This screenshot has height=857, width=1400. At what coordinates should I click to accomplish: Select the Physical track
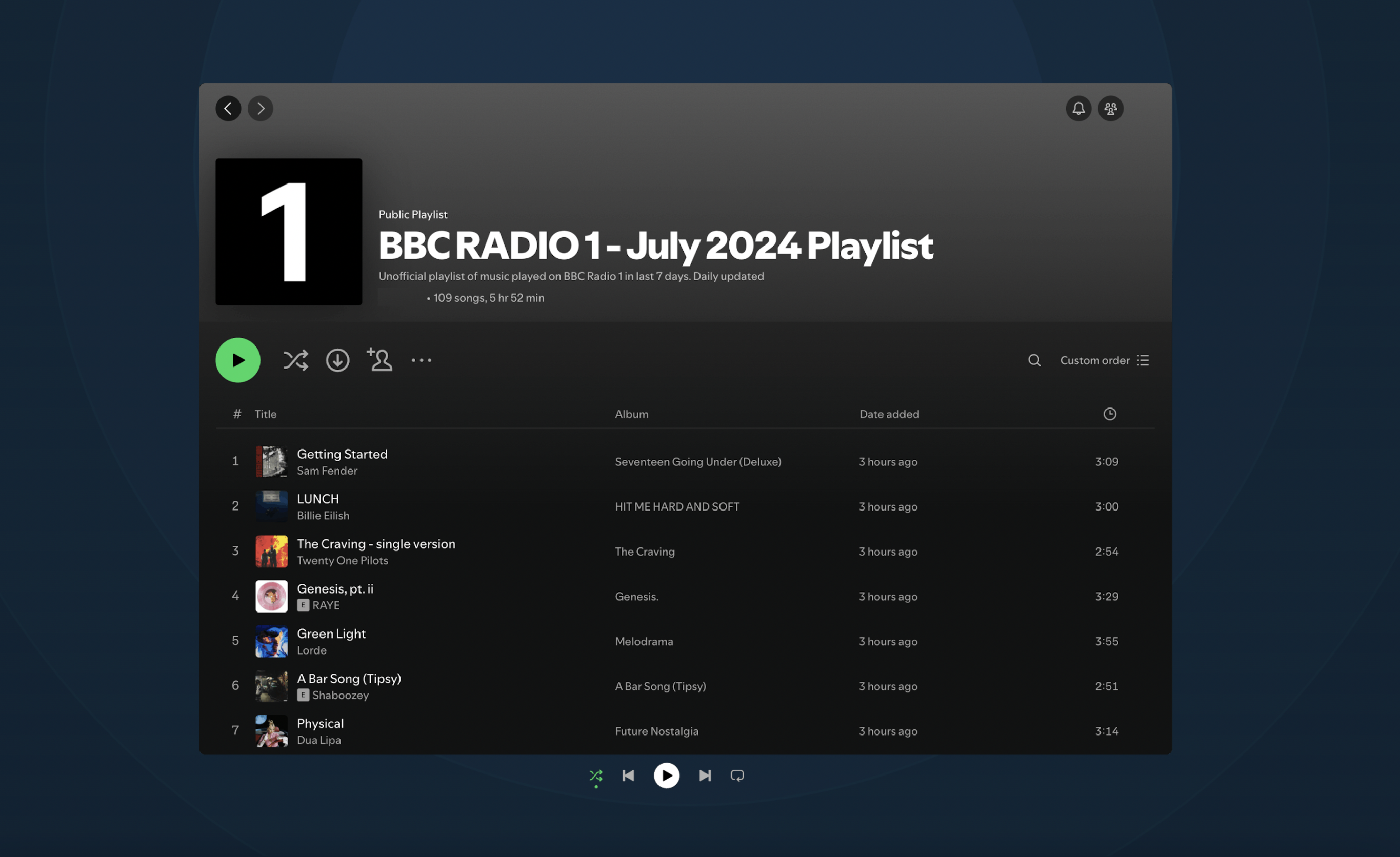[x=320, y=723]
